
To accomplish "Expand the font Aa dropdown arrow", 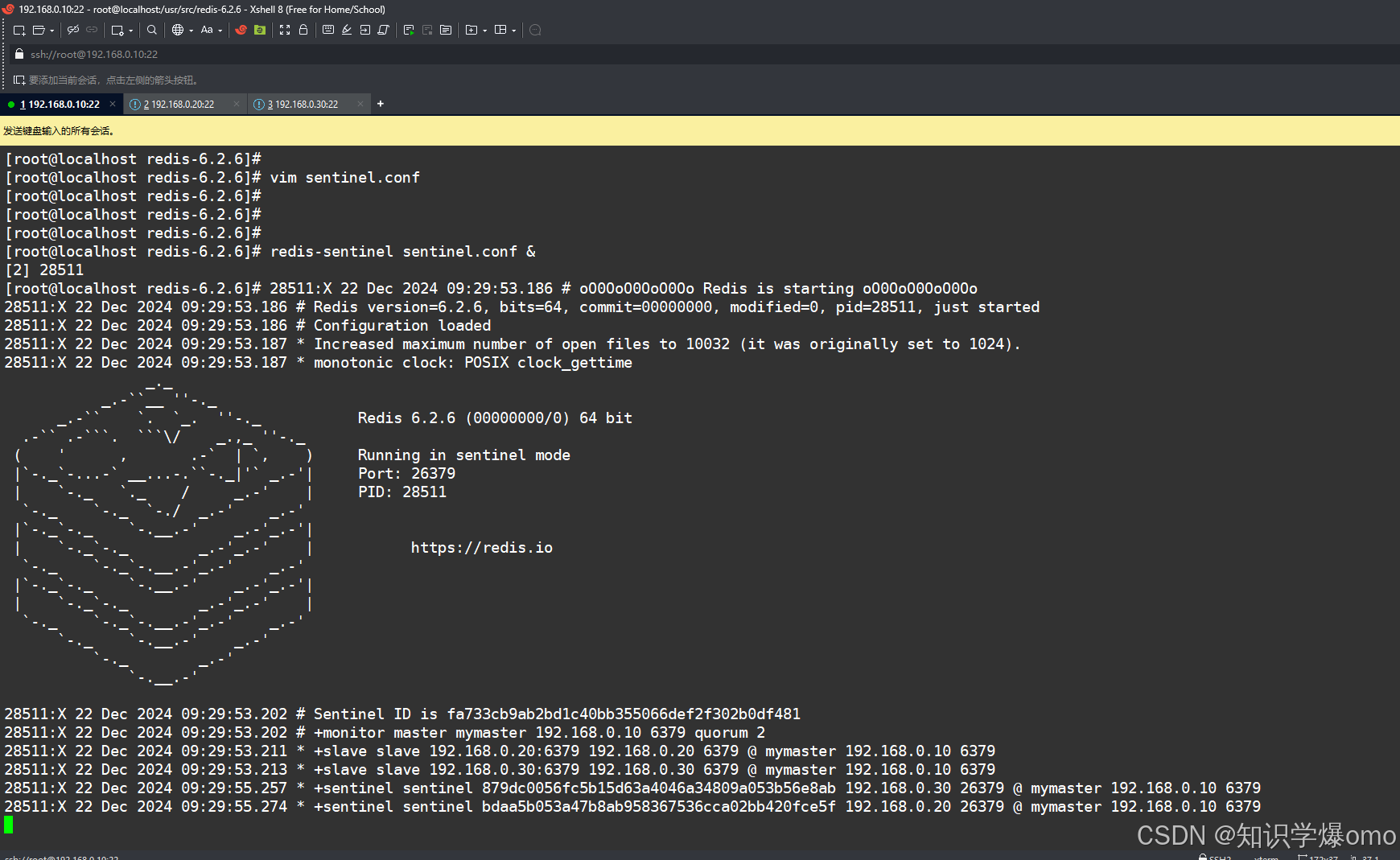I will pyautogui.click(x=220, y=31).
